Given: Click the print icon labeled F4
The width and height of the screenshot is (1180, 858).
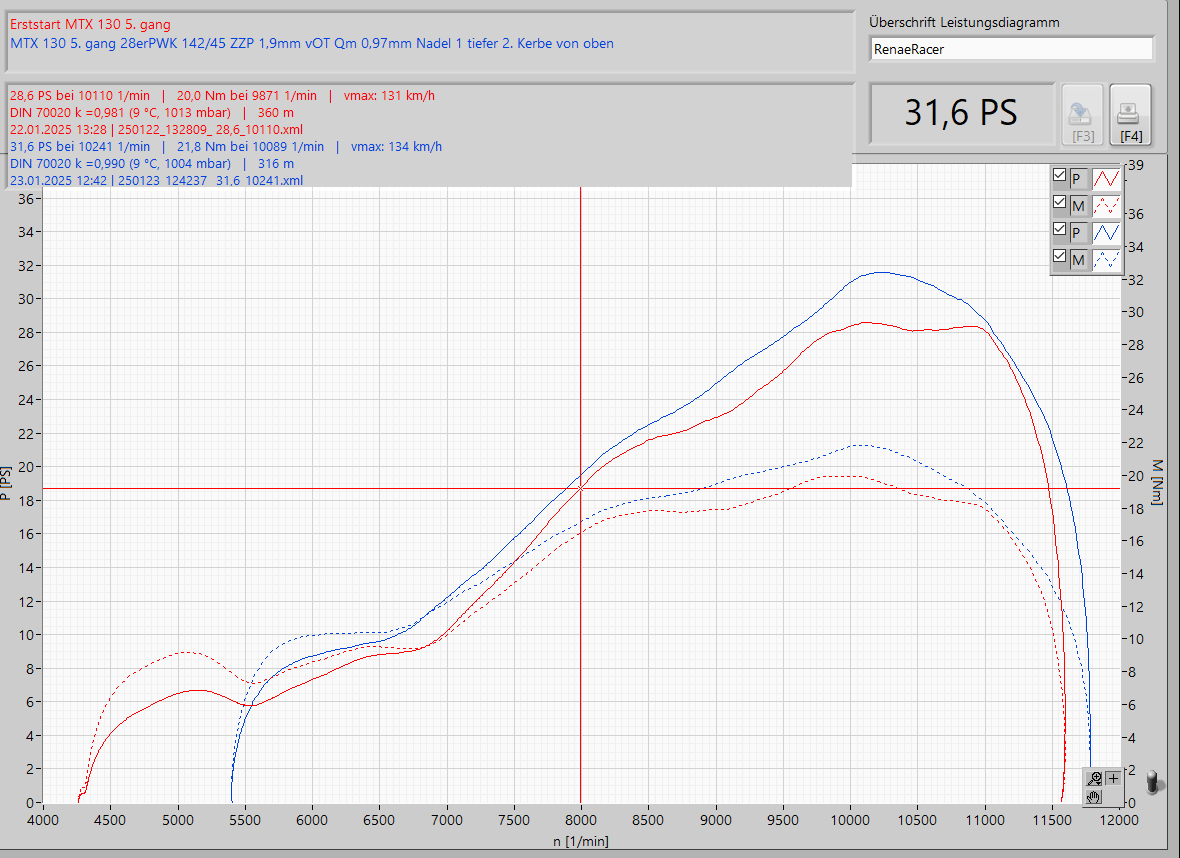Looking at the screenshot, I should (1130, 116).
